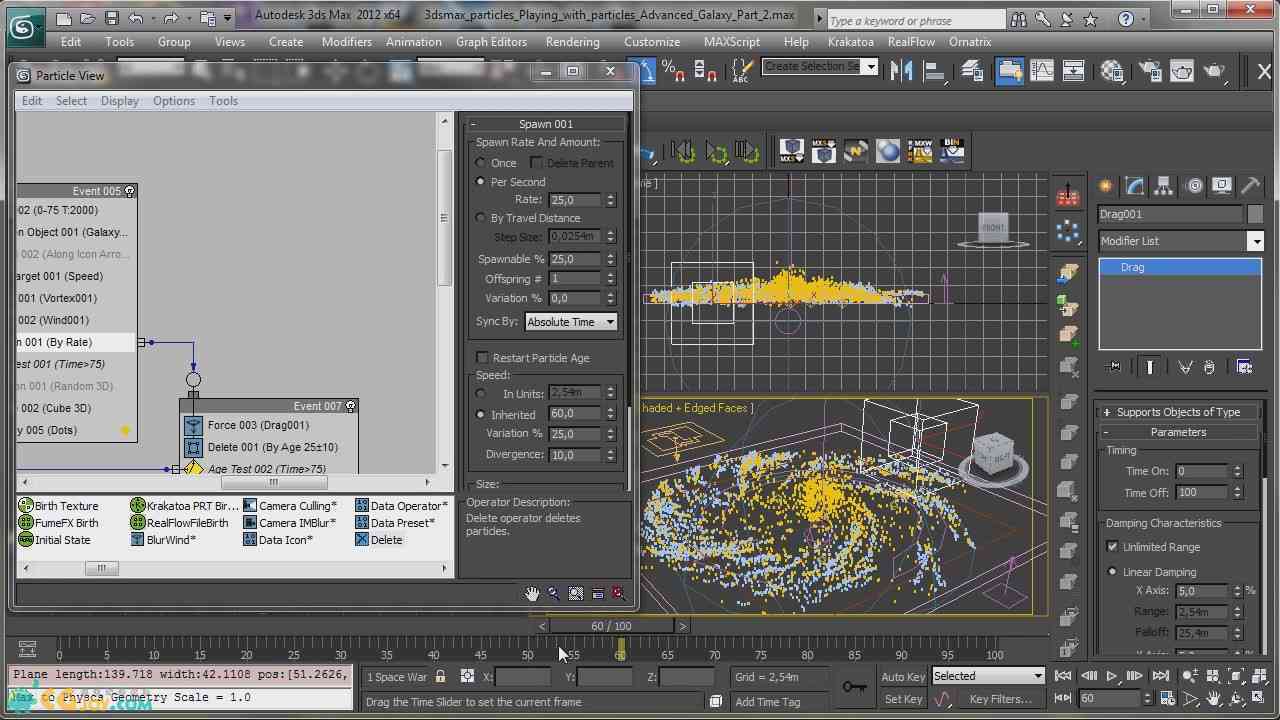Toggle the Graphite ribbon icon
Image resolution: width=1280 pixels, height=720 pixels.
(1009, 71)
